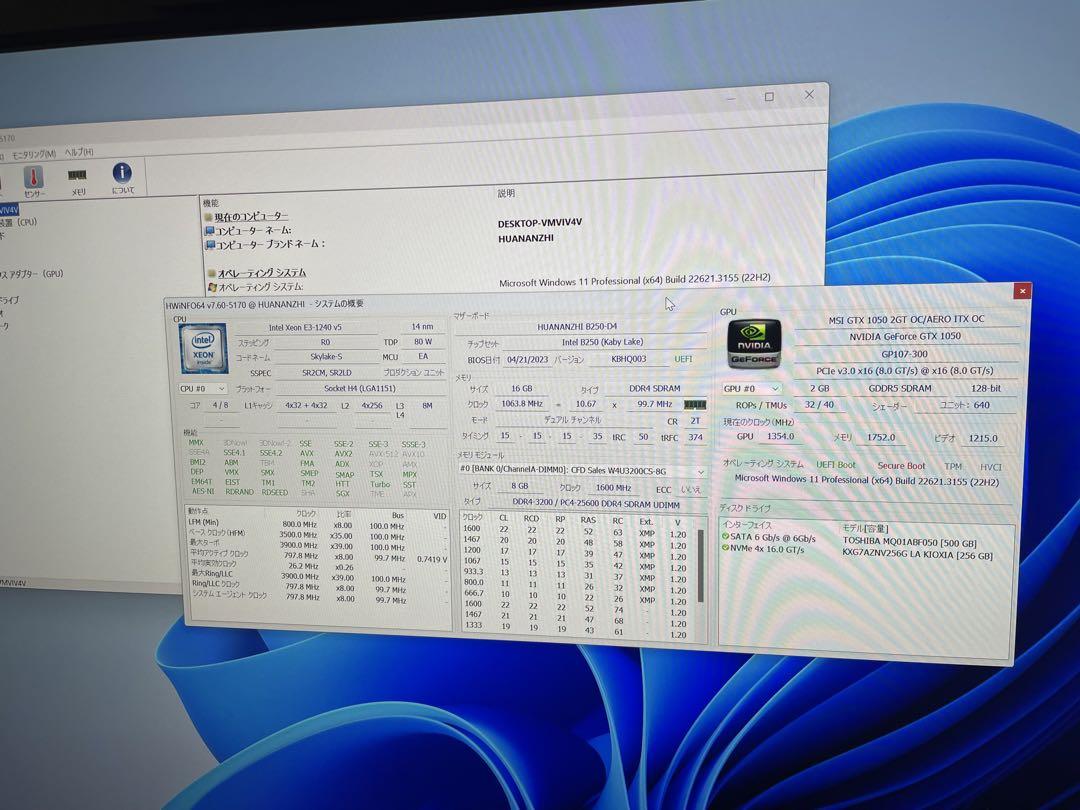The image size is (1080, 810).
Task: Click the icon beside 現在のコンピューター heading
Action: (x=209, y=218)
